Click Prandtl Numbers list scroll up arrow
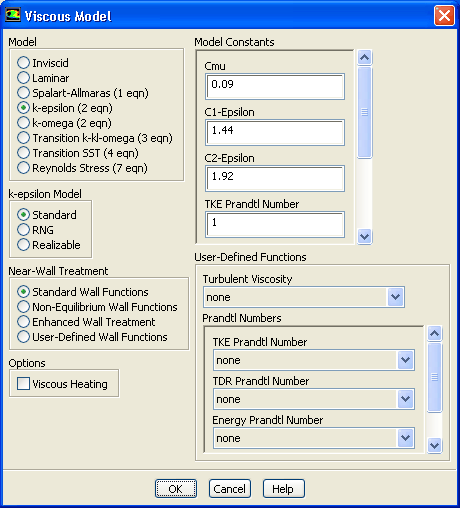 (435, 333)
